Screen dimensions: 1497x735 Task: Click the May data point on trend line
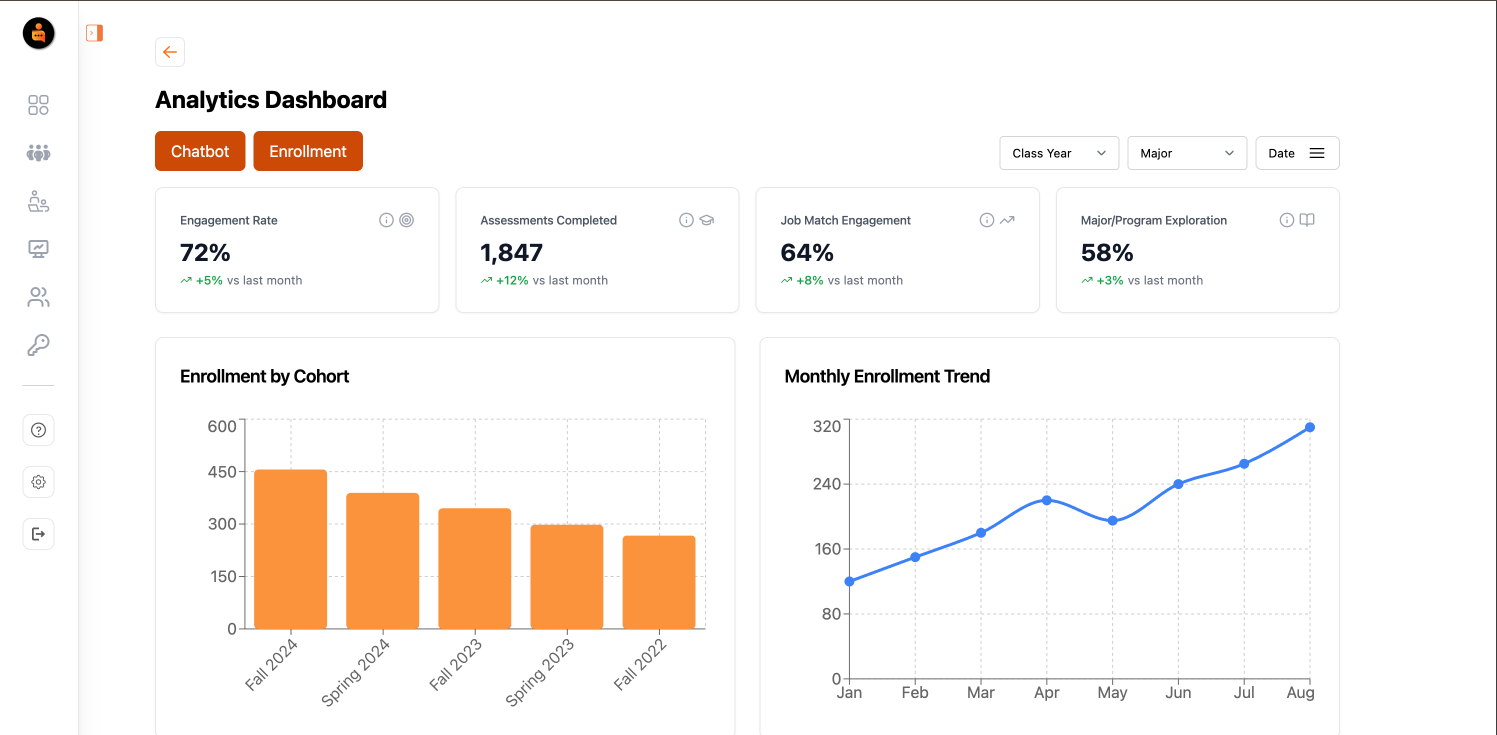[x=1112, y=521]
